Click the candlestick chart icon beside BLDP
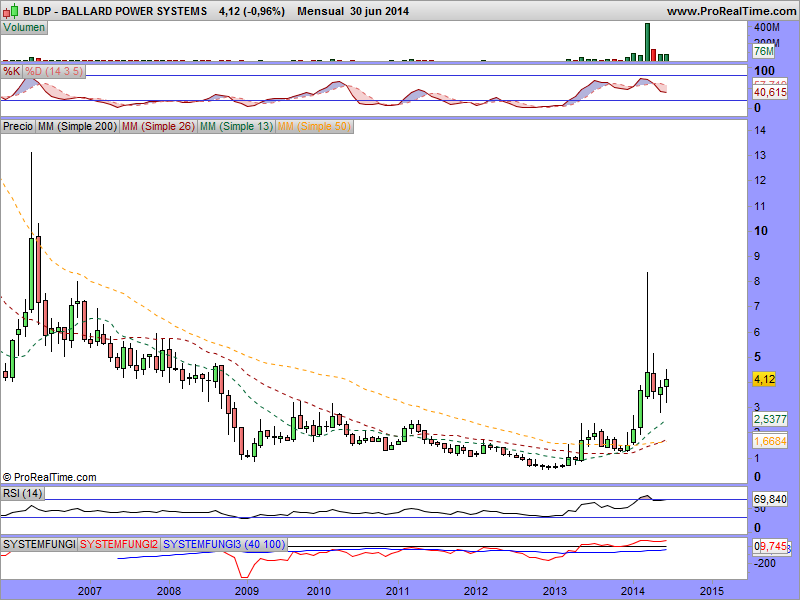 tap(11, 11)
